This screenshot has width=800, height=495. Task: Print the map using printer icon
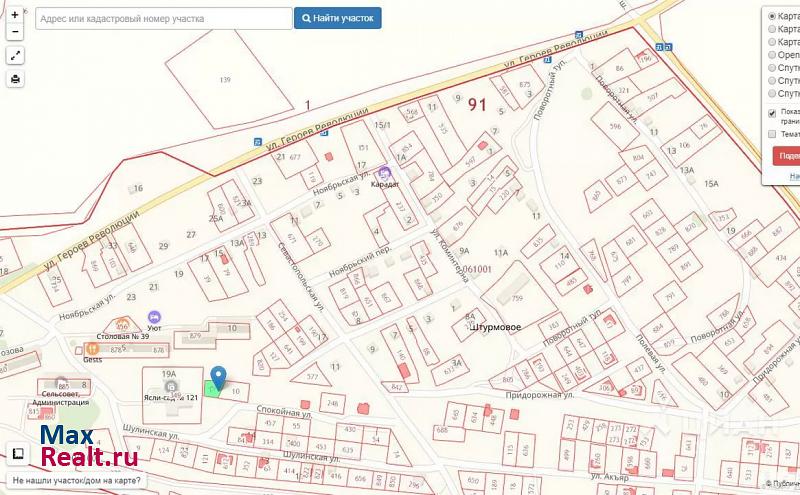click(x=15, y=80)
